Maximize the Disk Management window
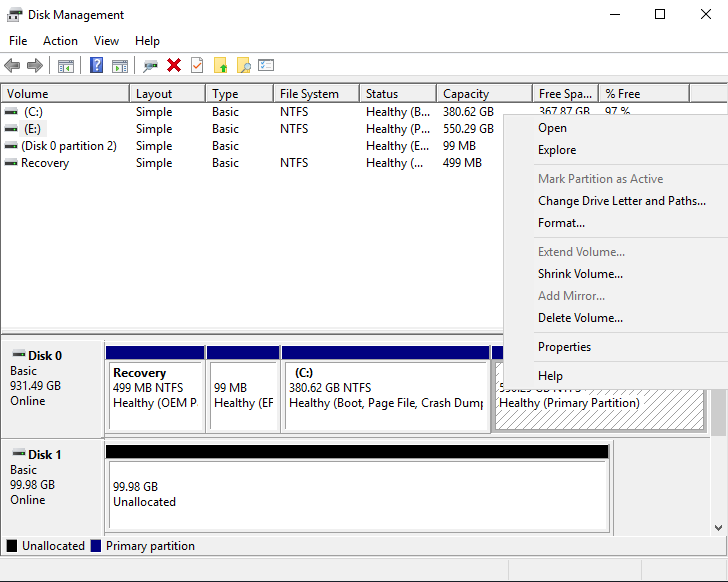This screenshot has height=582, width=728. click(660, 14)
